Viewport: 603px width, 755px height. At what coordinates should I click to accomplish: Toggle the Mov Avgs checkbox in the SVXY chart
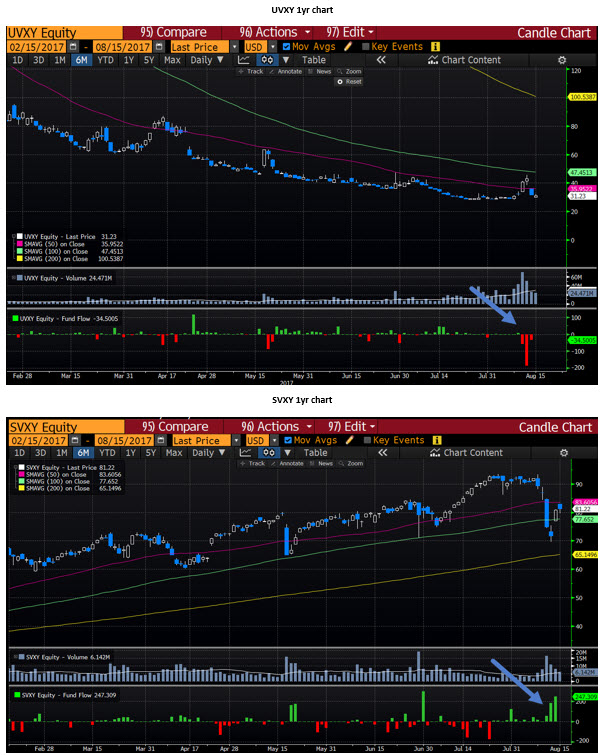point(288,440)
